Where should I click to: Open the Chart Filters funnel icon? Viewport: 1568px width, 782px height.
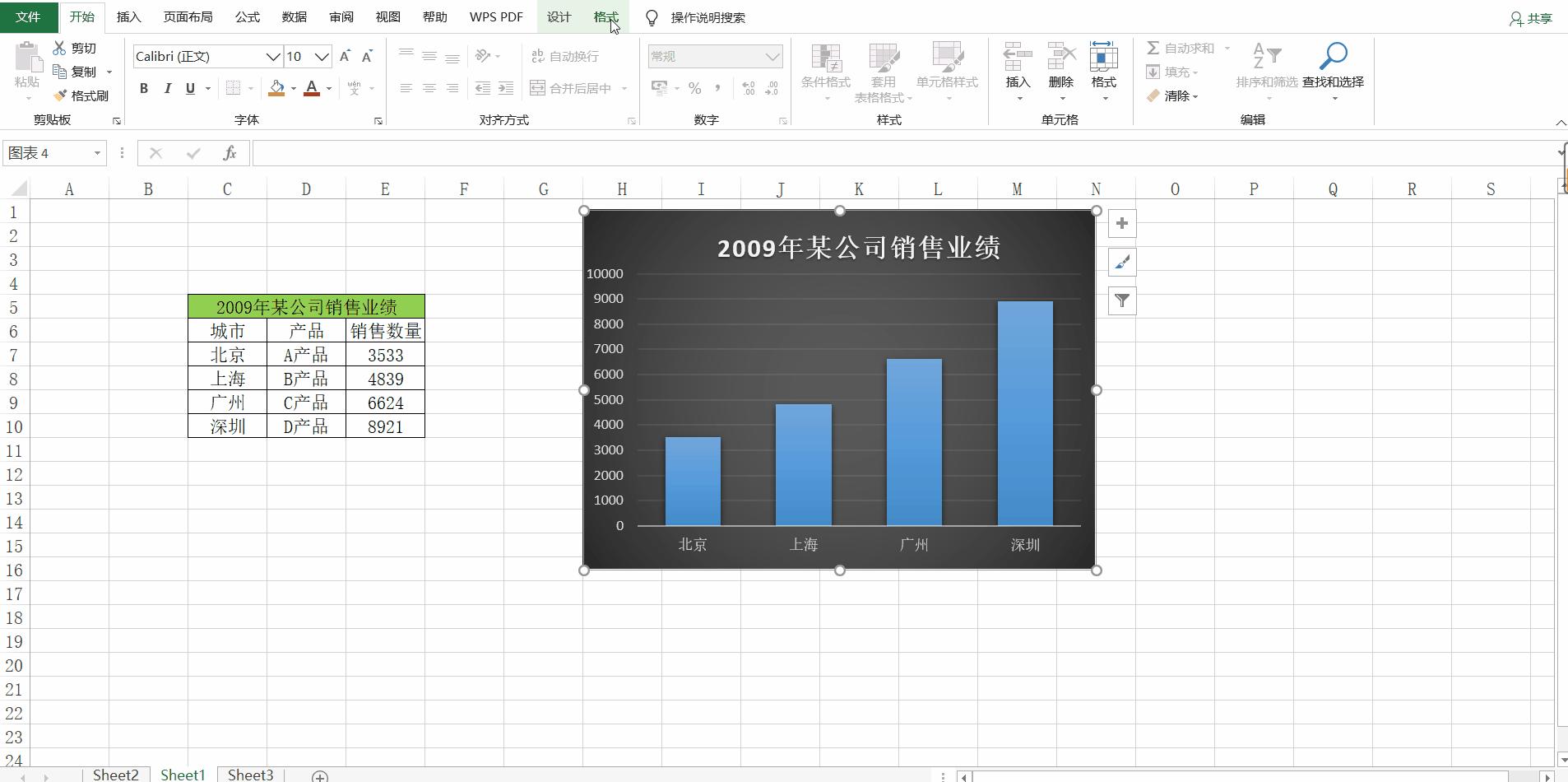[x=1121, y=300]
